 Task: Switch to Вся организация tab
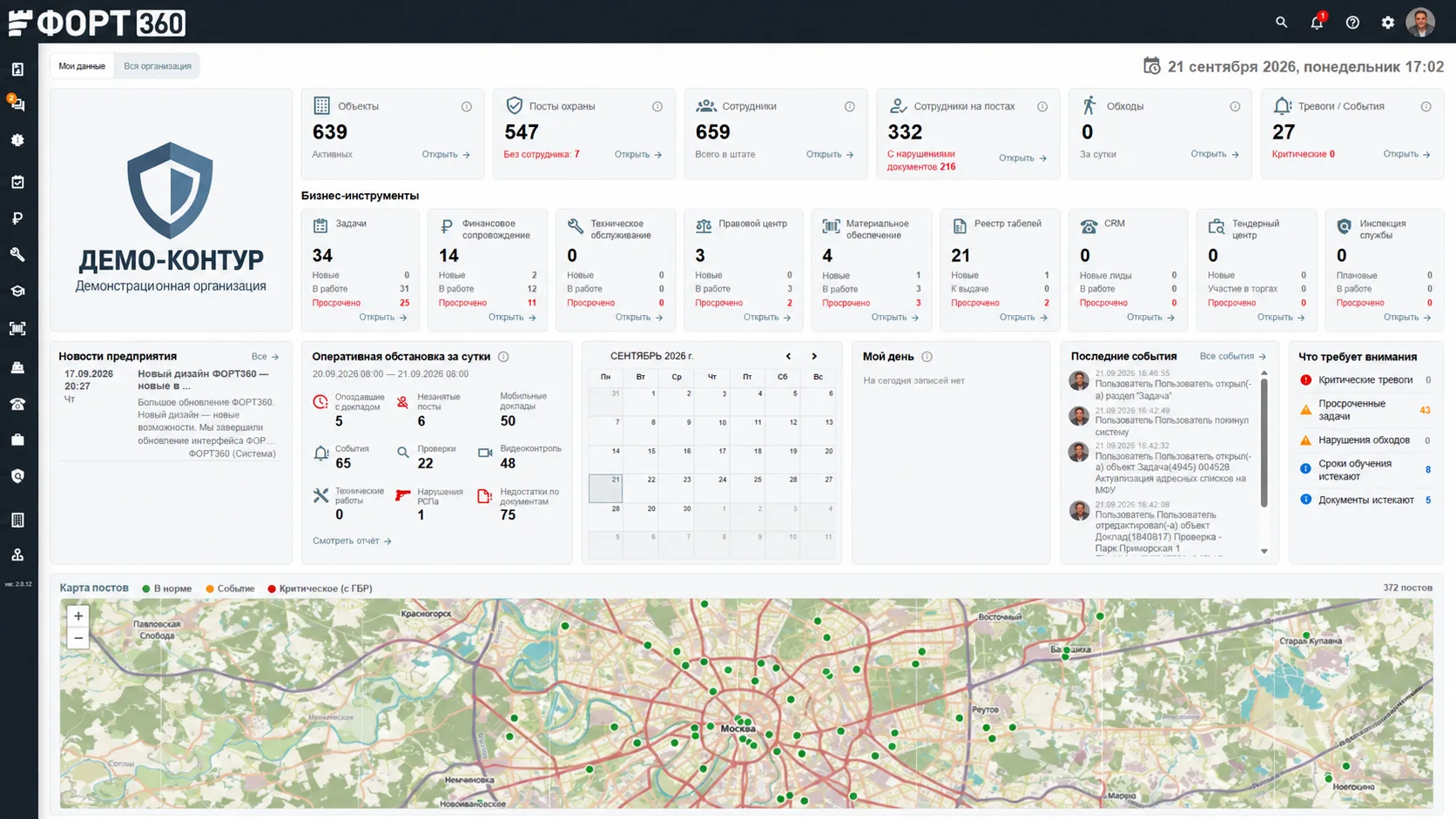[x=158, y=66]
